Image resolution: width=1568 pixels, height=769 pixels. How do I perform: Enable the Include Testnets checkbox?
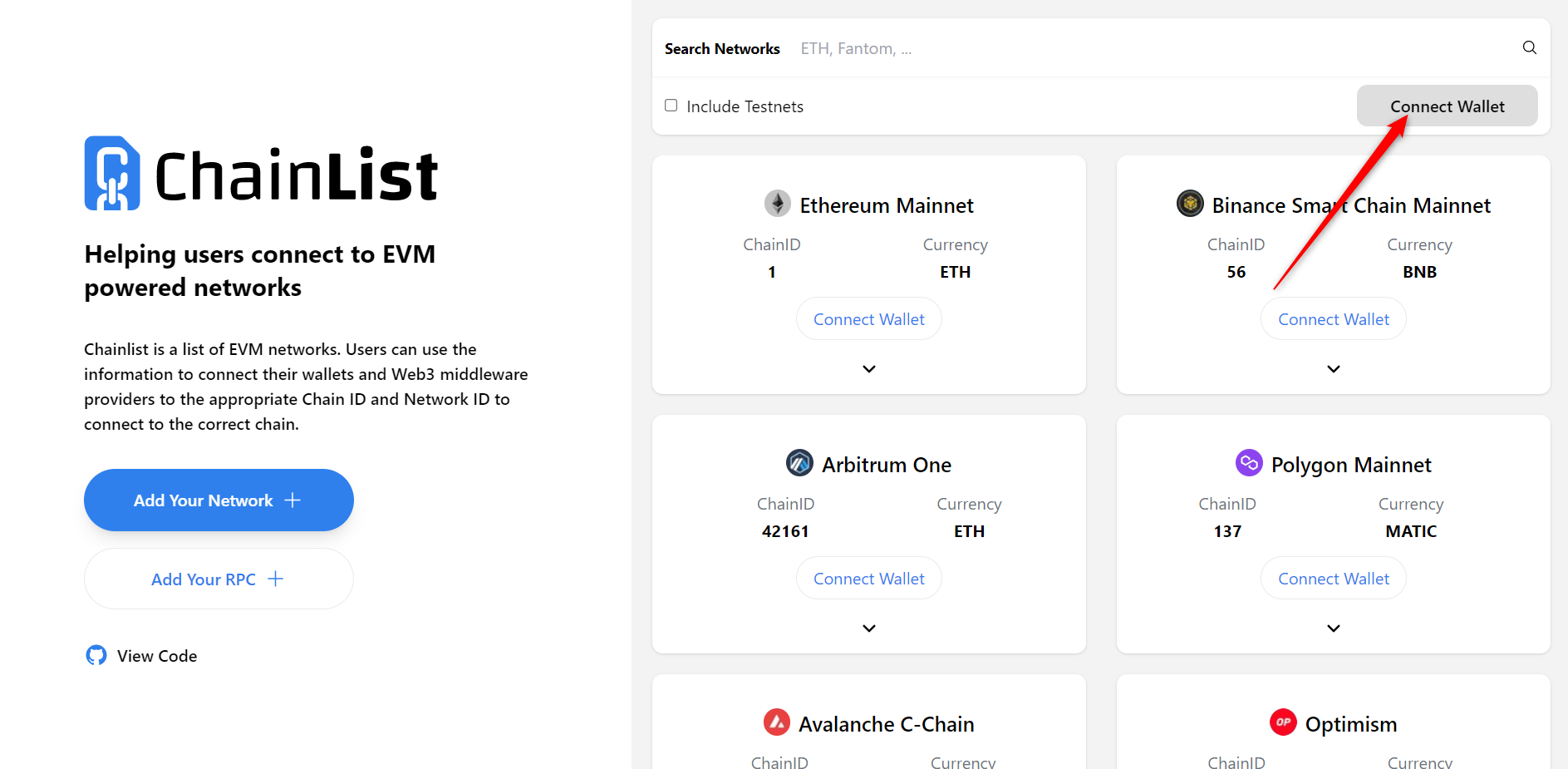671,106
